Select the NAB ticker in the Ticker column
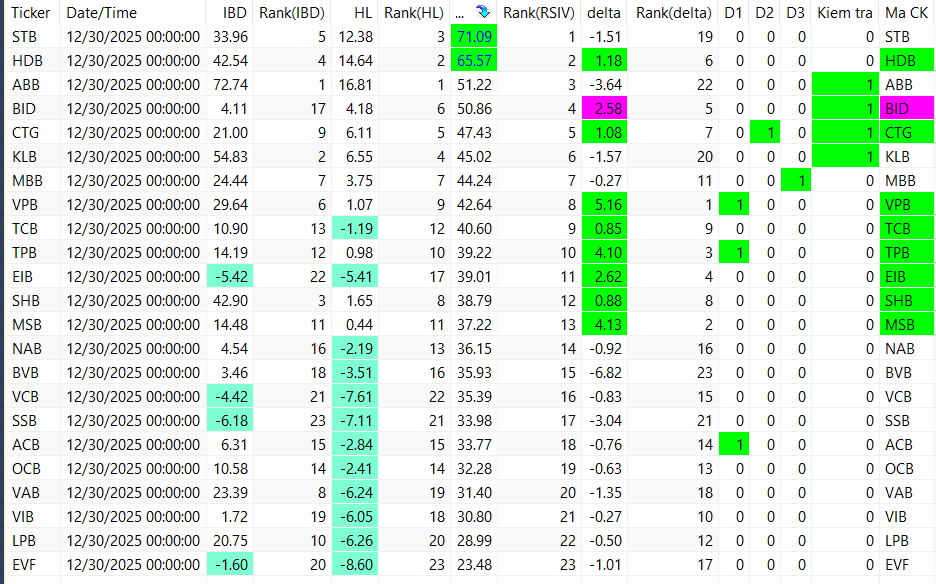This screenshot has width=936, height=584. tap(27, 348)
